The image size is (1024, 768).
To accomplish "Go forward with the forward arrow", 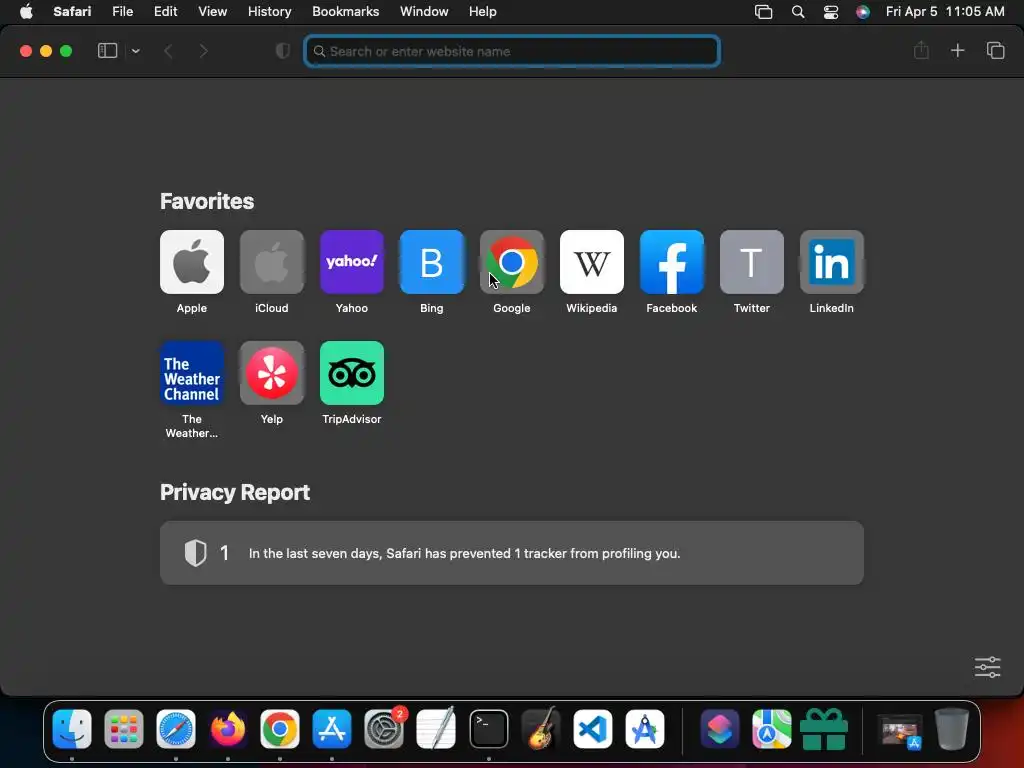I will click(203, 51).
